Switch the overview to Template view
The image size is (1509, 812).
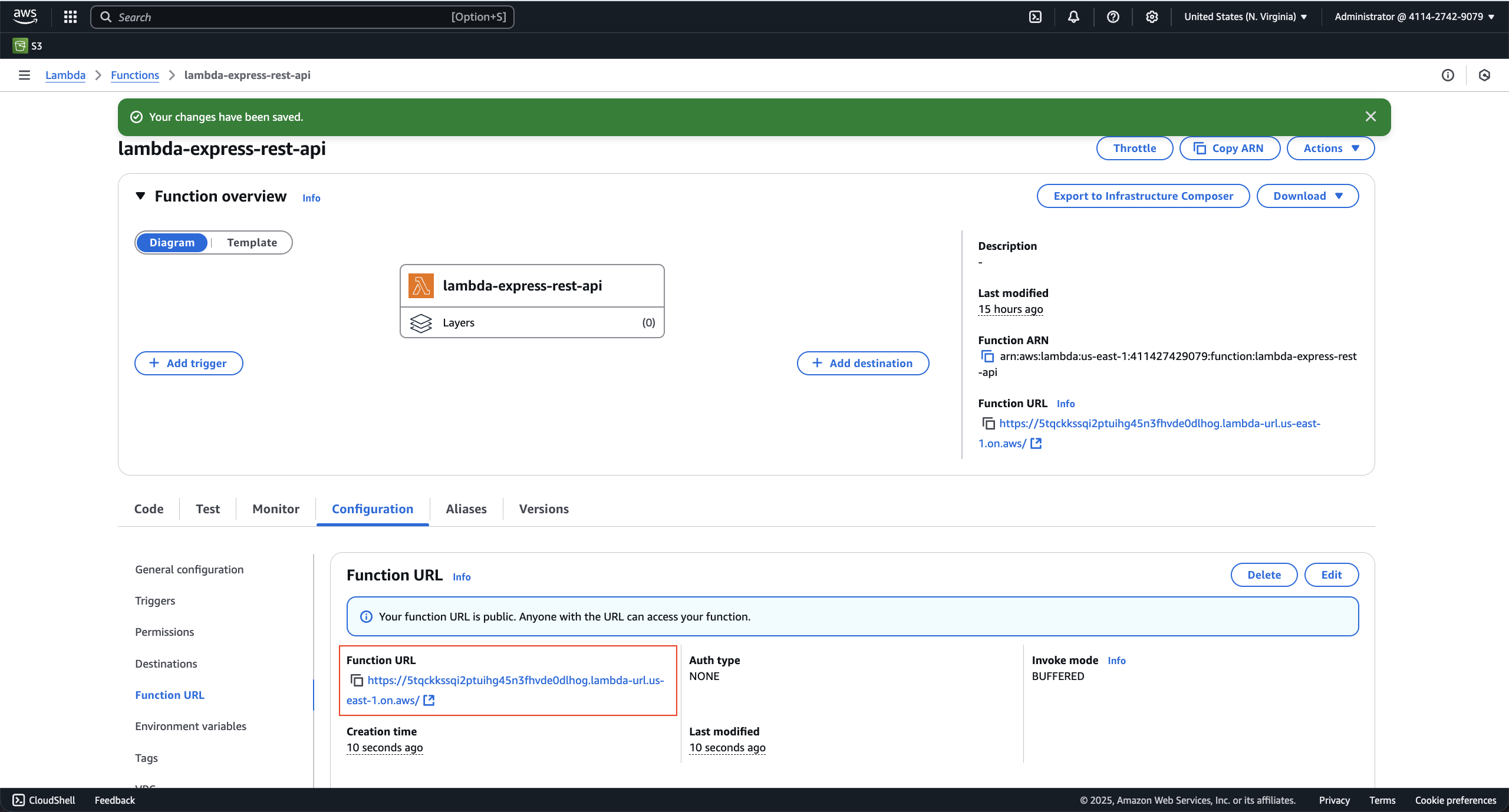click(252, 242)
